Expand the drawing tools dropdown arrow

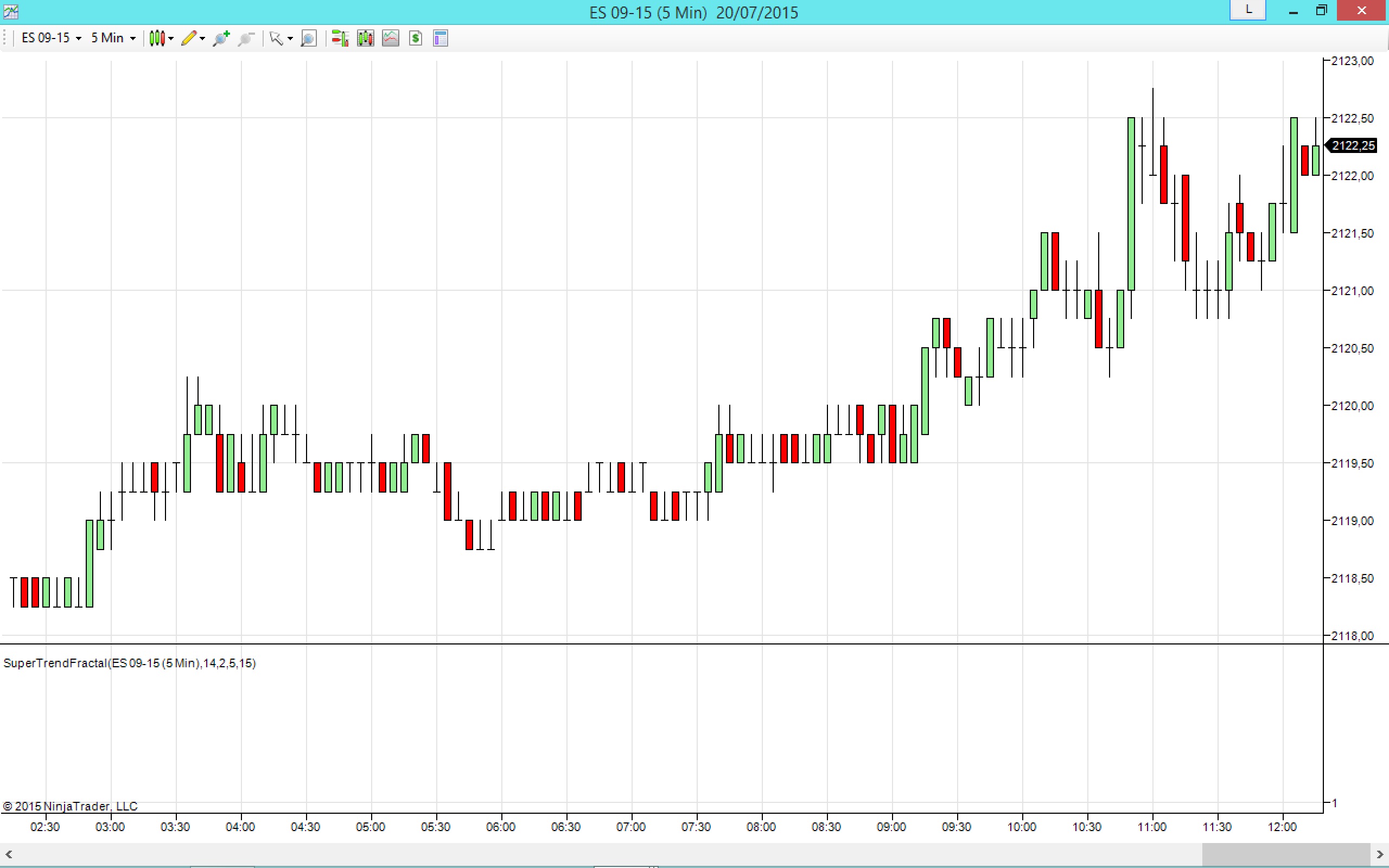pyautogui.click(x=202, y=39)
